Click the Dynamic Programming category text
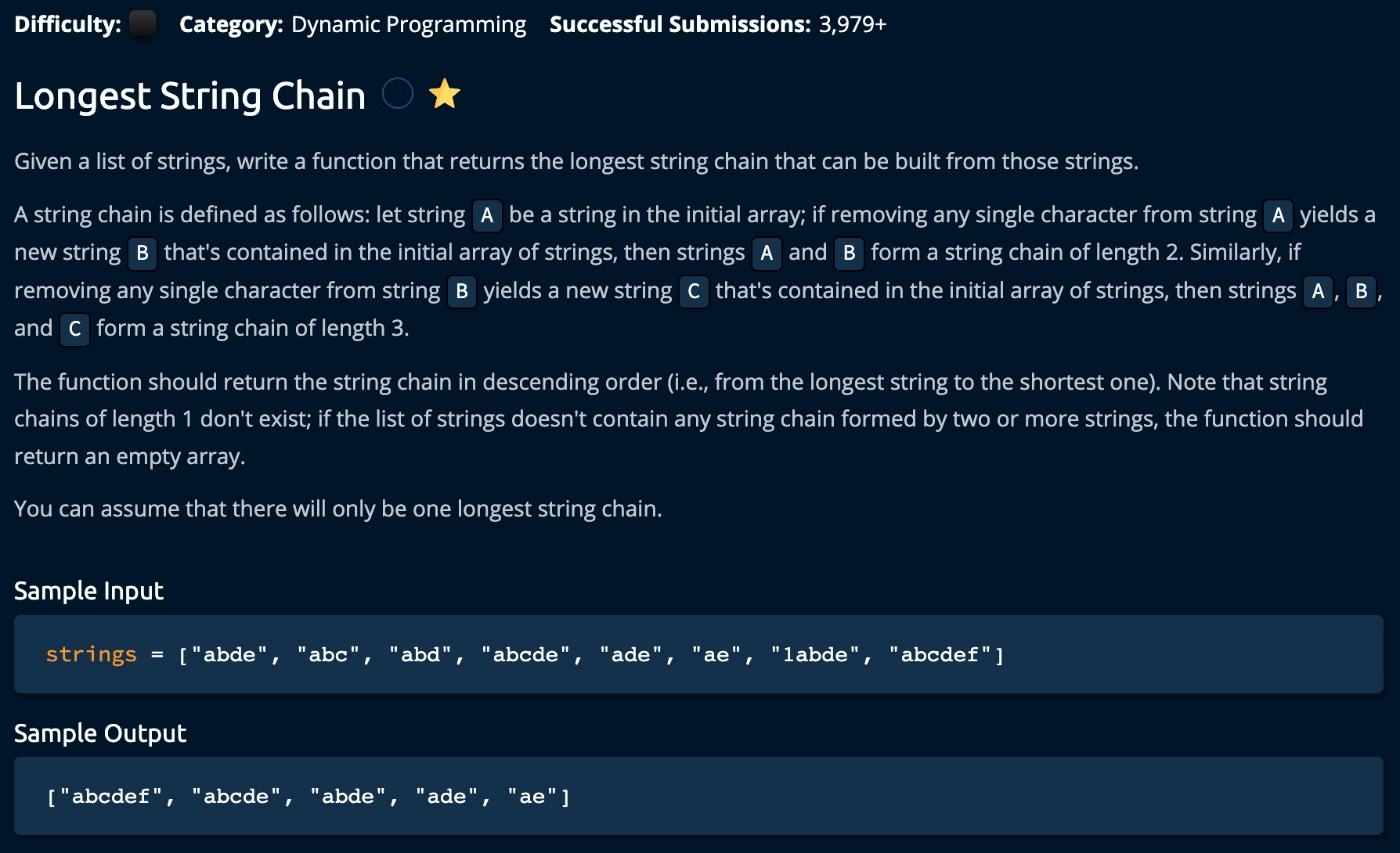1400x853 pixels. [x=408, y=25]
